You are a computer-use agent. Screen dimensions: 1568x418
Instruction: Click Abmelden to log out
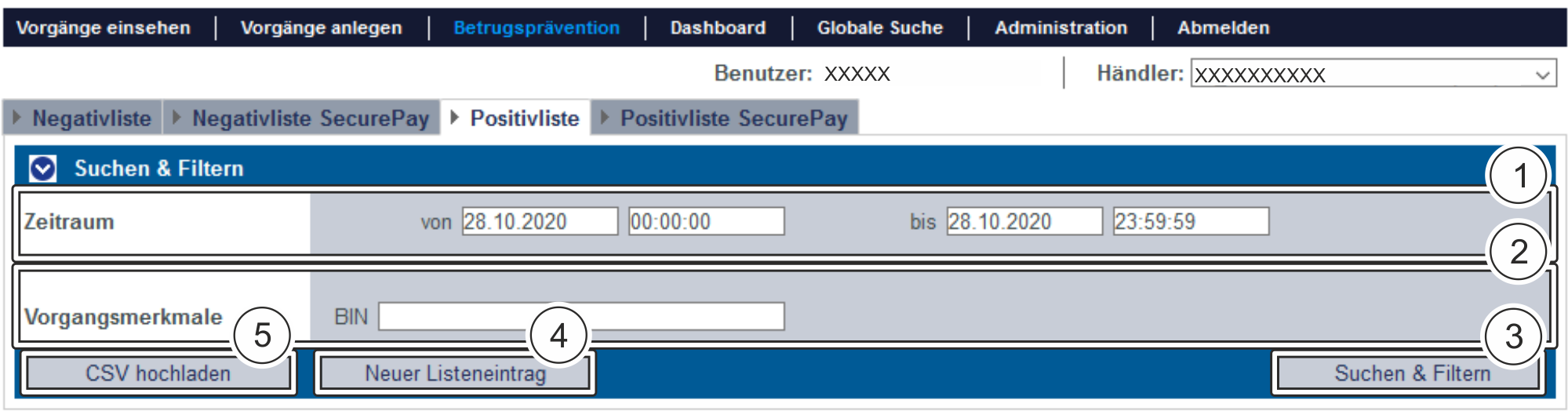1223,27
